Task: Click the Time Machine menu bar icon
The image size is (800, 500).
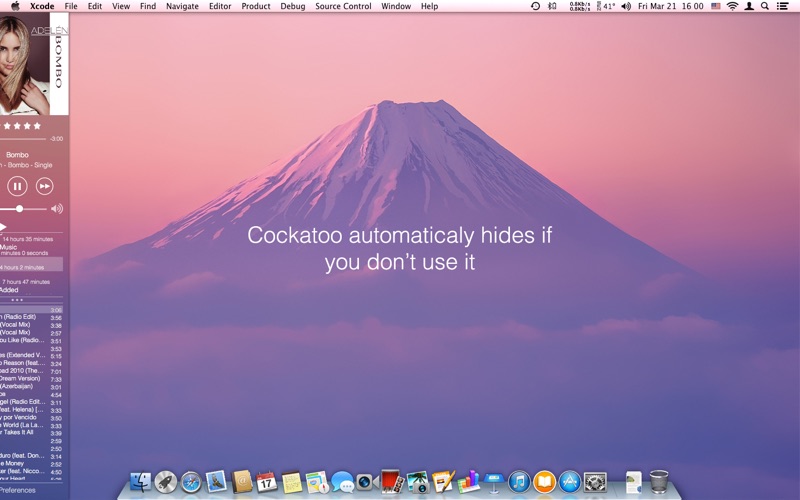Action: (x=535, y=6)
